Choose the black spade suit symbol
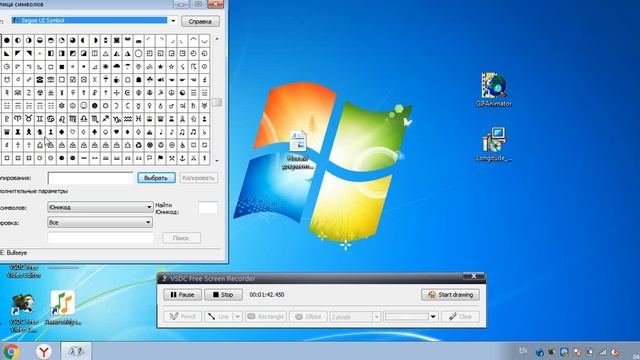 [x=95, y=132]
